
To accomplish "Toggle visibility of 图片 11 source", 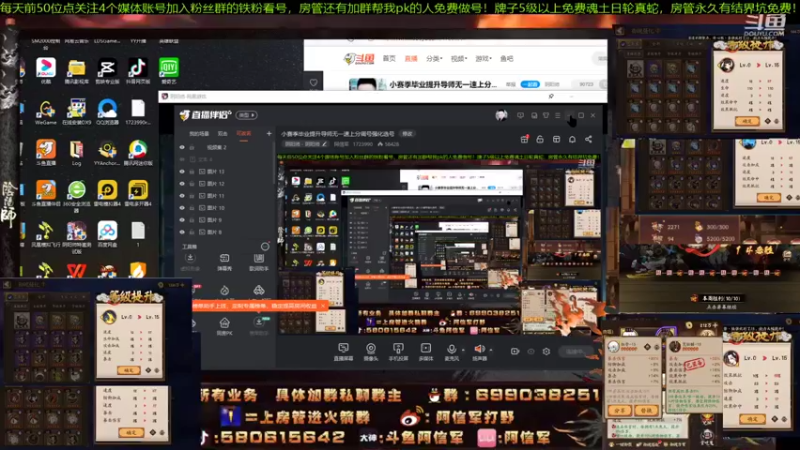I will (182, 196).
